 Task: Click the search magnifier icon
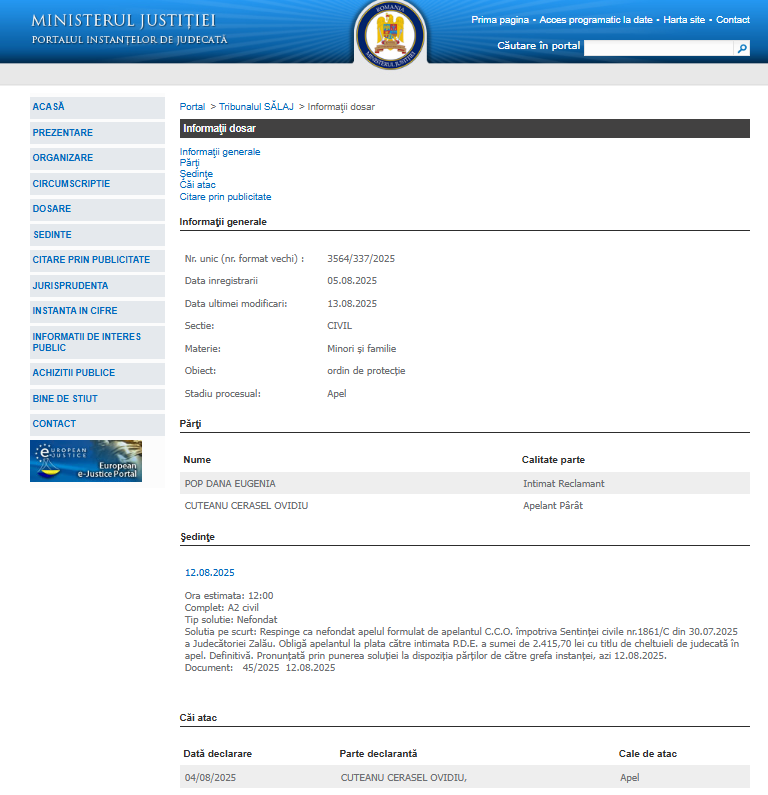[742, 48]
